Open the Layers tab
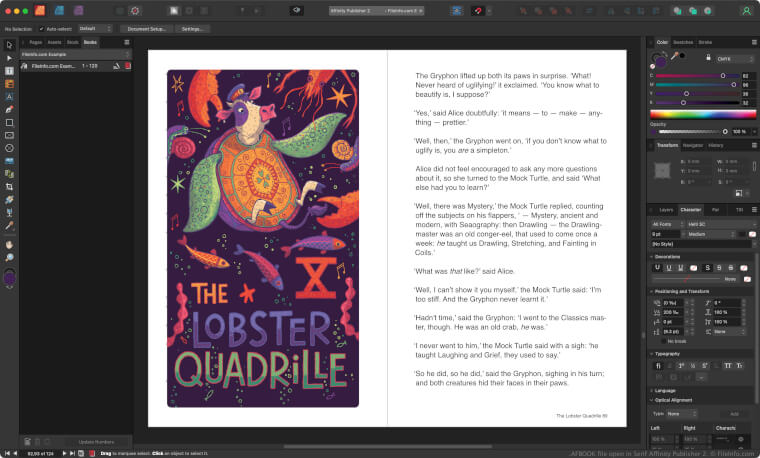Screen dimensions: 760x458 (666, 210)
